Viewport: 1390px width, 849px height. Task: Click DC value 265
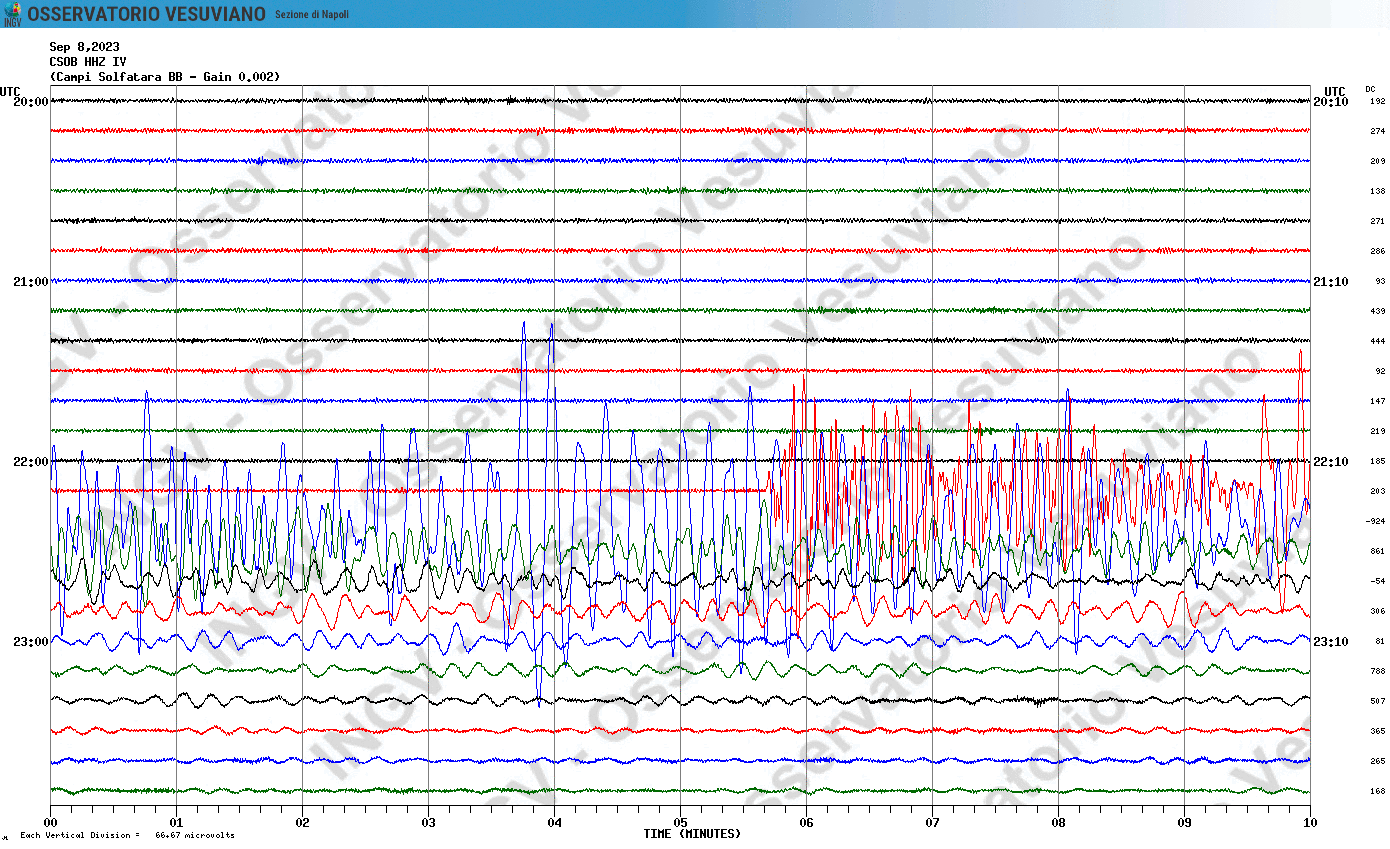coord(1378,761)
